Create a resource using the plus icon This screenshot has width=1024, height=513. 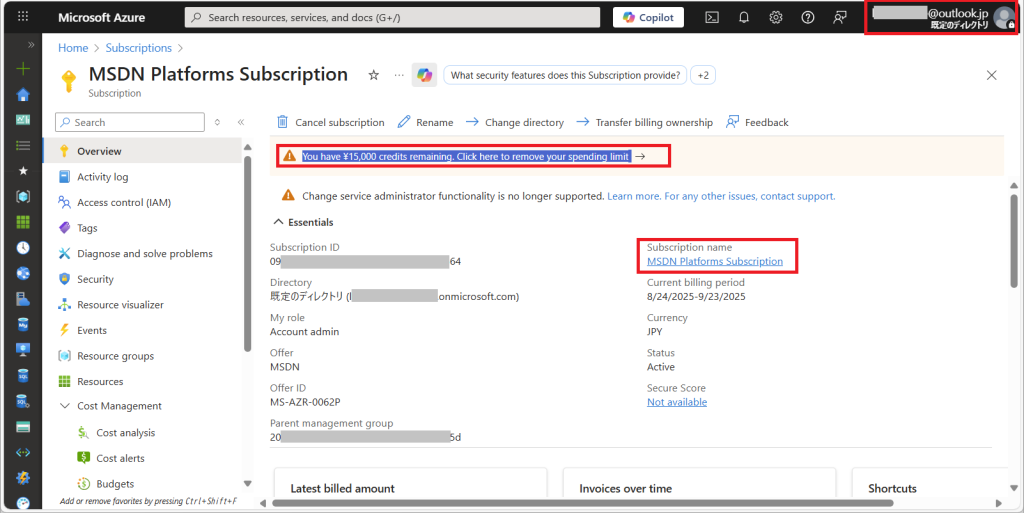click(23, 69)
